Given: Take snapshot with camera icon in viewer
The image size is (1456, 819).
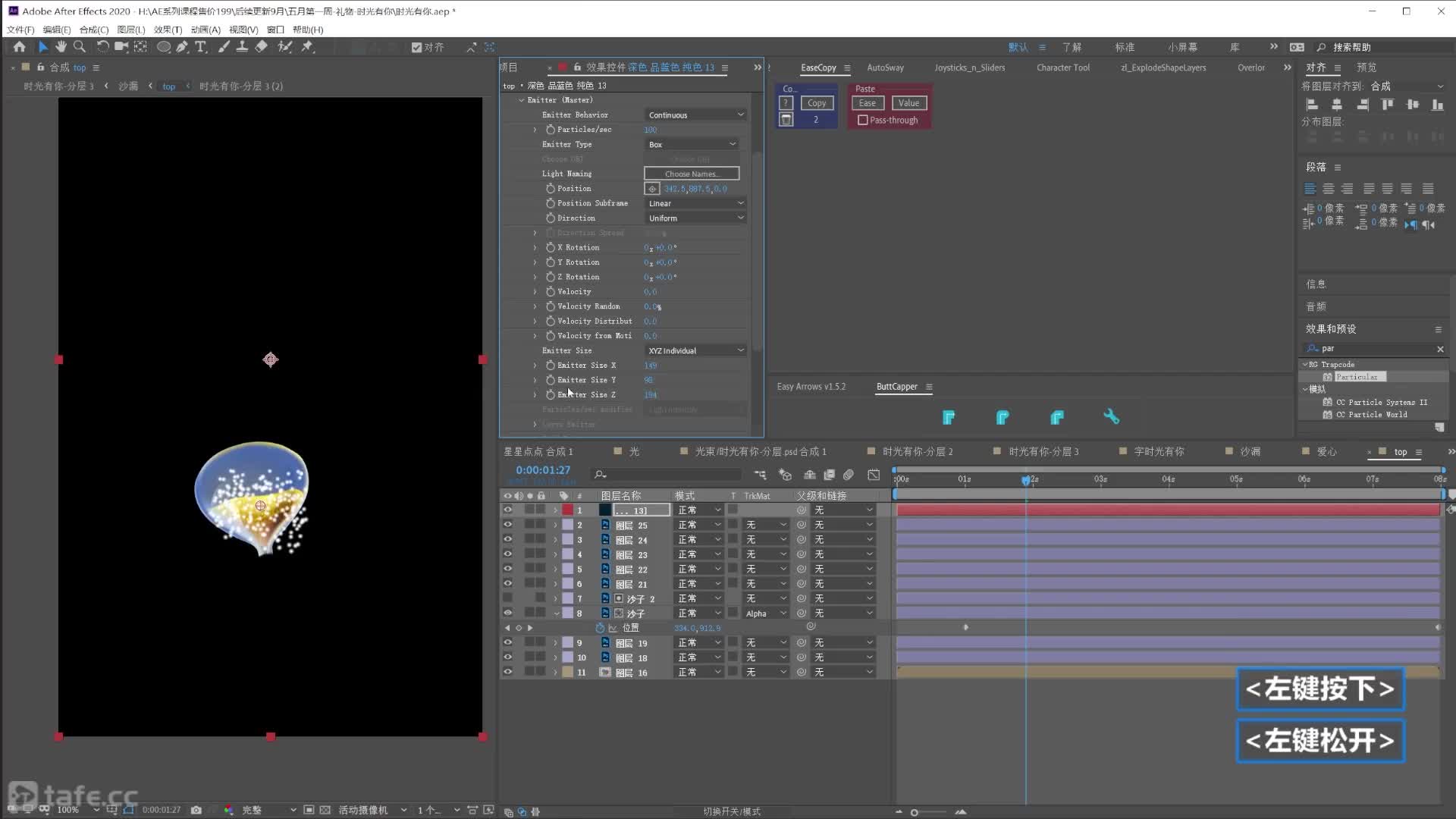Looking at the screenshot, I should [x=196, y=810].
